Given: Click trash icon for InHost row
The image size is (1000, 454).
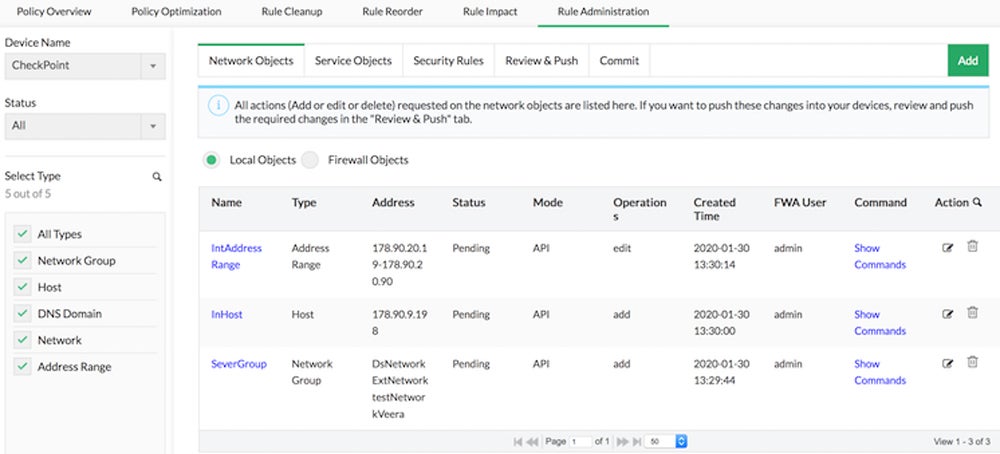Looking at the screenshot, I should point(972,313).
